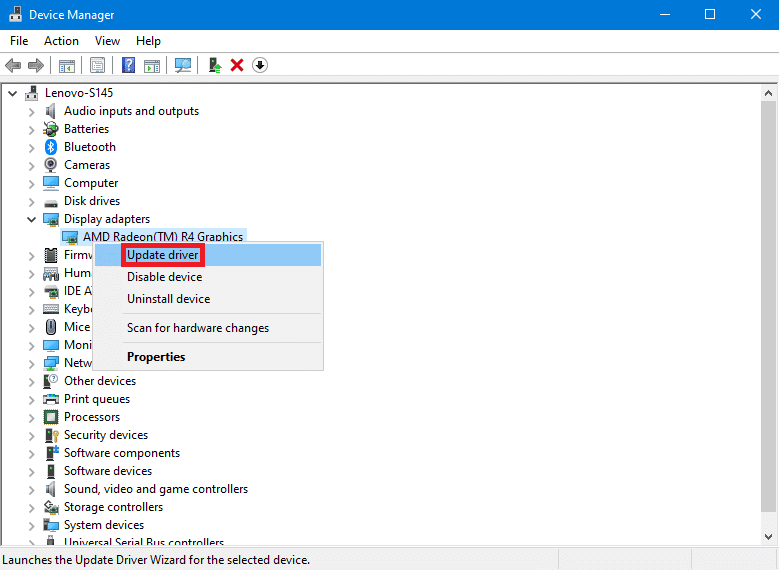Image resolution: width=779 pixels, height=570 pixels.
Task: Click the Forward arrow toolbar icon
Action: tap(36, 65)
